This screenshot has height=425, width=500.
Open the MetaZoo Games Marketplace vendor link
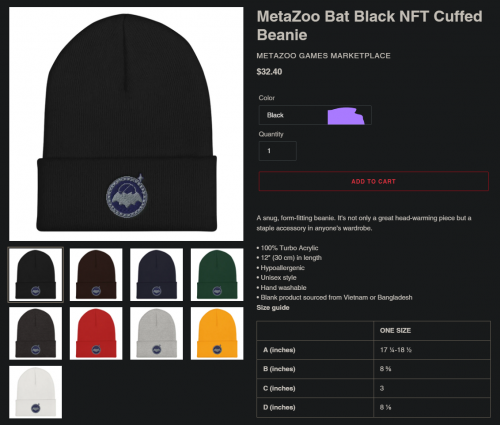pyautogui.click(x=323, y=56)
